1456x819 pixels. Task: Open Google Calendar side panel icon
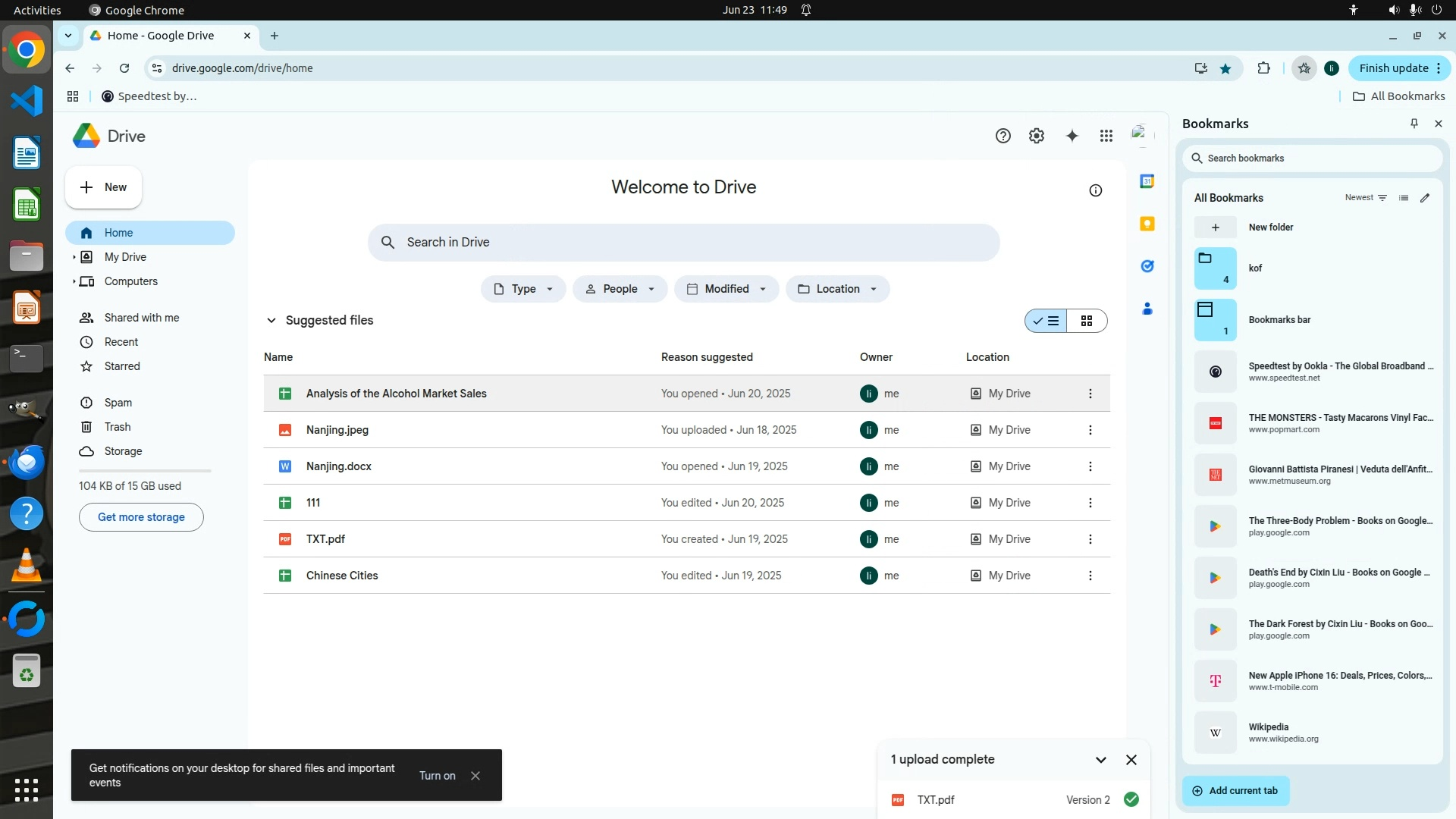(1147, 181)
